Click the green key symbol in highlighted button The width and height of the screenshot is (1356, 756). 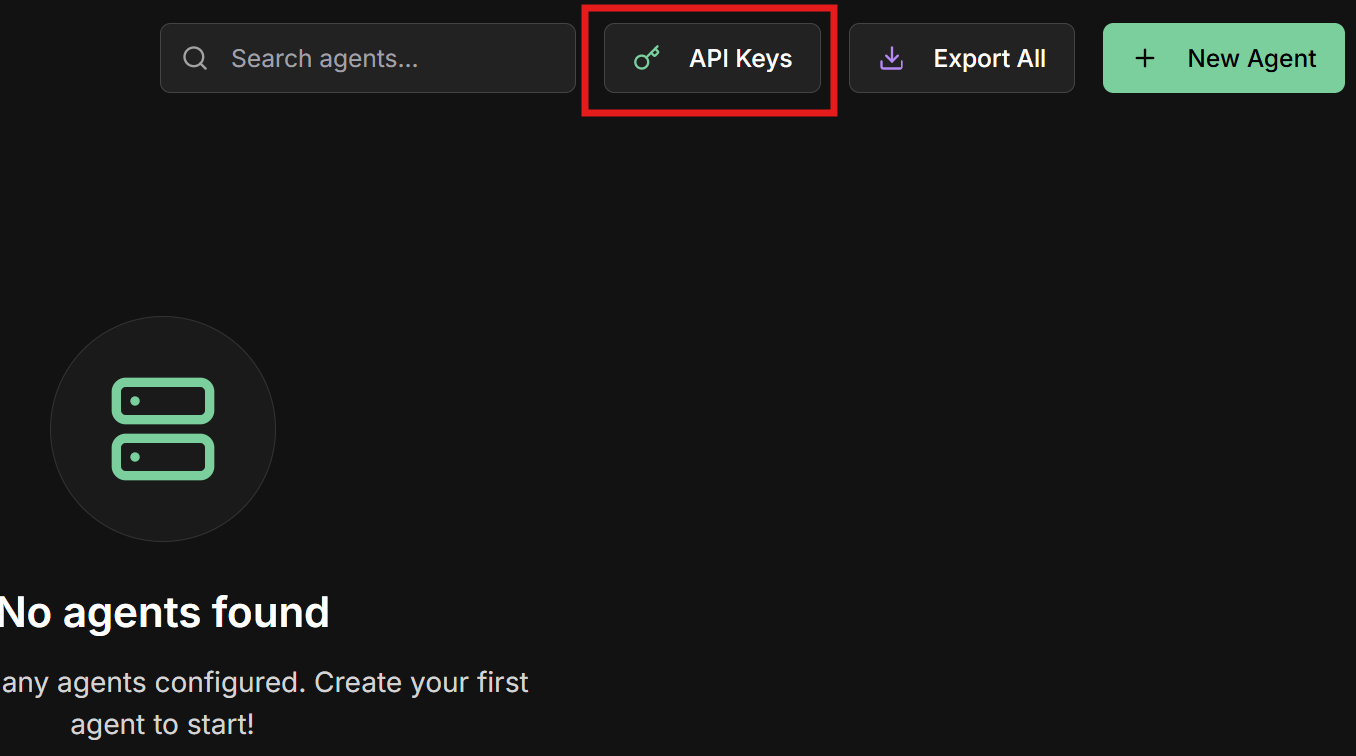coord(647,57)
